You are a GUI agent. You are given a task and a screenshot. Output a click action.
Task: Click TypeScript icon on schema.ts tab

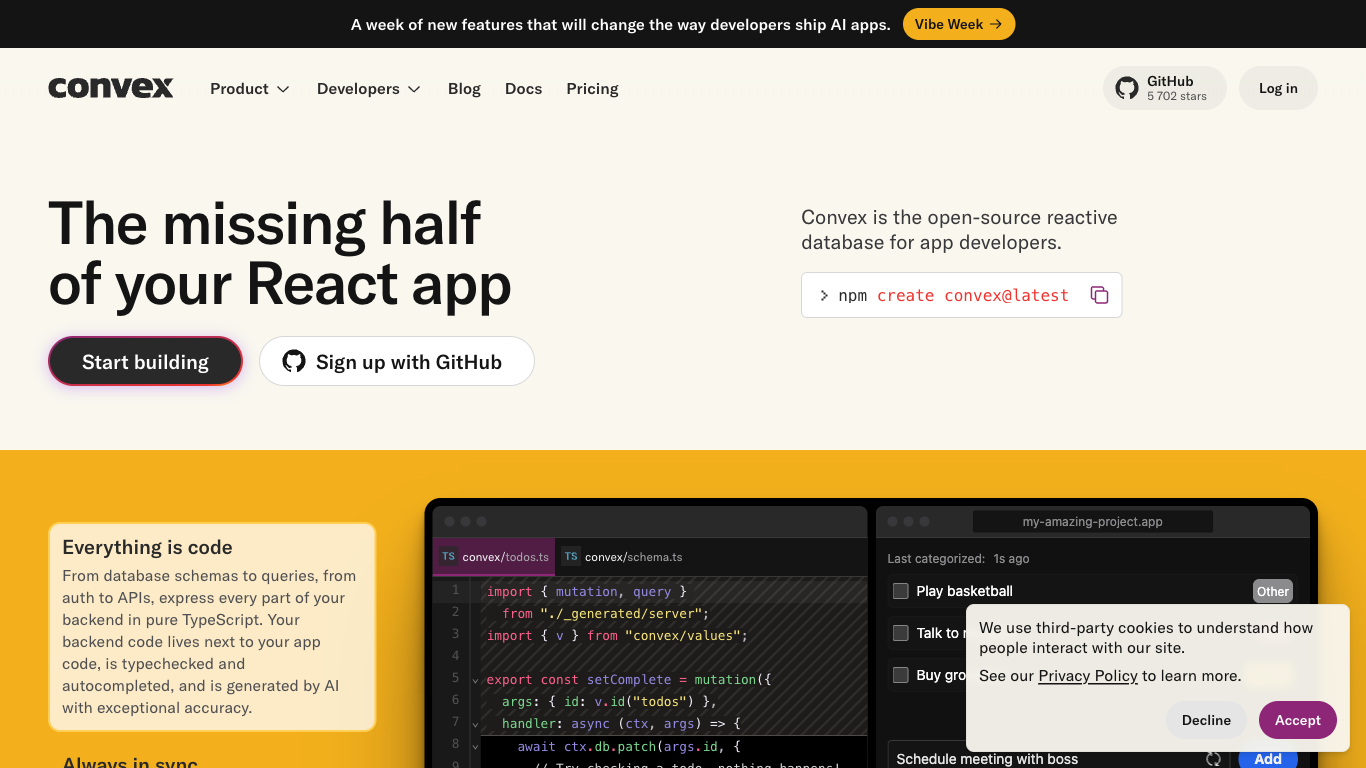[x=571, y=557]
